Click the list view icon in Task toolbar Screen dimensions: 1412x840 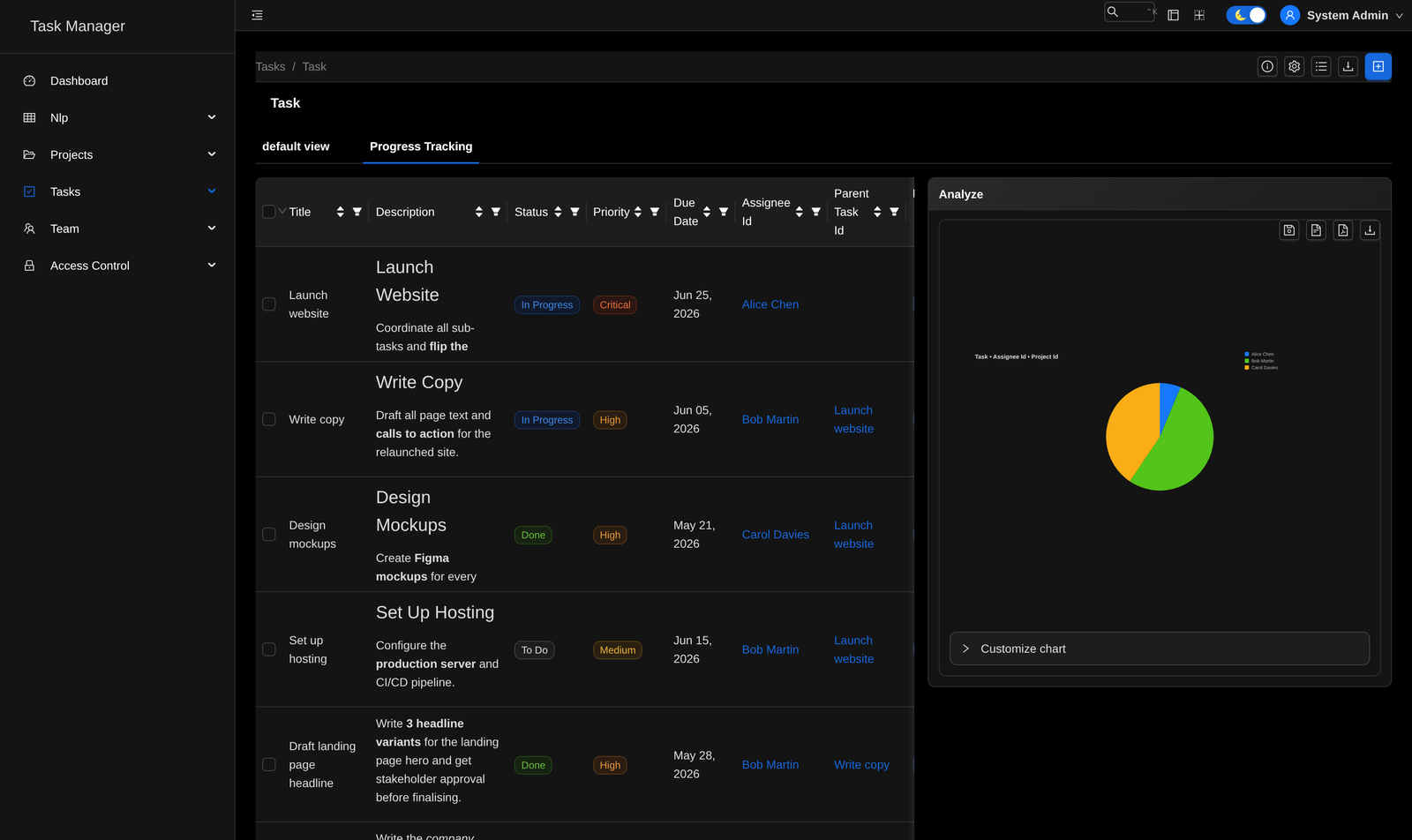click(1321, 66)
